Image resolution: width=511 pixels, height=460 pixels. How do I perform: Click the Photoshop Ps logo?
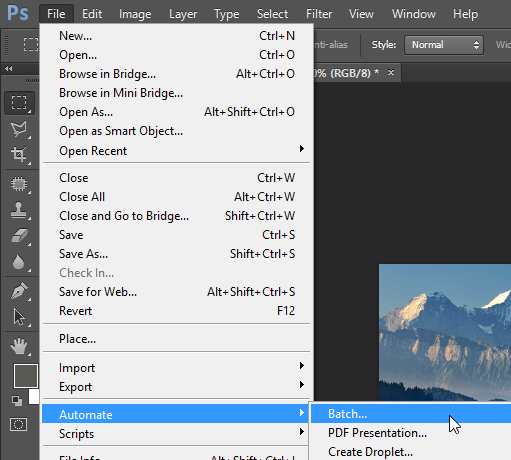click(18, 13)
